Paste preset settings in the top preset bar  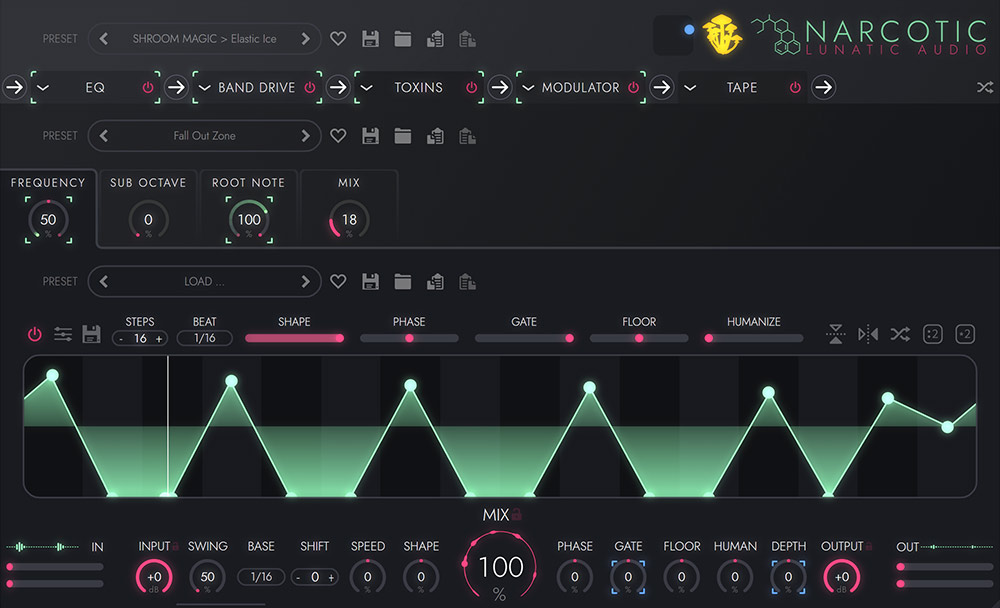(x=467, y=38)
